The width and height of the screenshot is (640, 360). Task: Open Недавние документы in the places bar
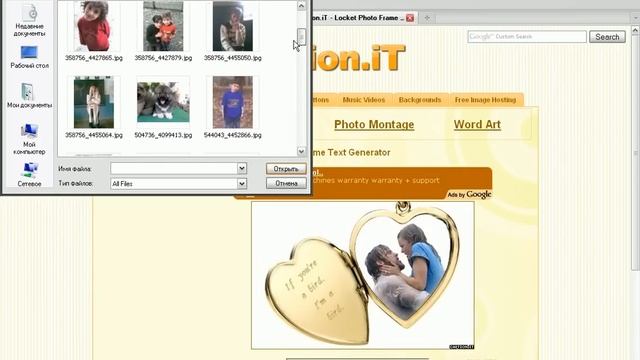29,20
